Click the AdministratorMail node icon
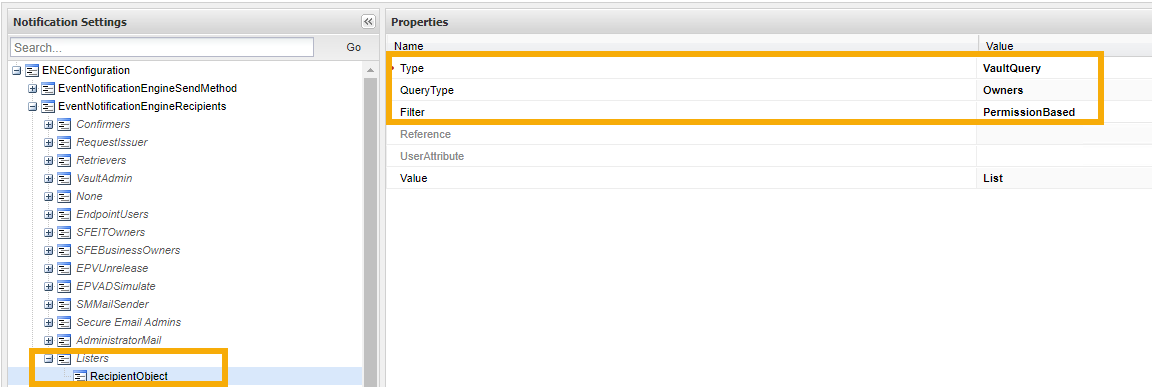This screenshot has height=387, width=1152. (x=64, y=340)
